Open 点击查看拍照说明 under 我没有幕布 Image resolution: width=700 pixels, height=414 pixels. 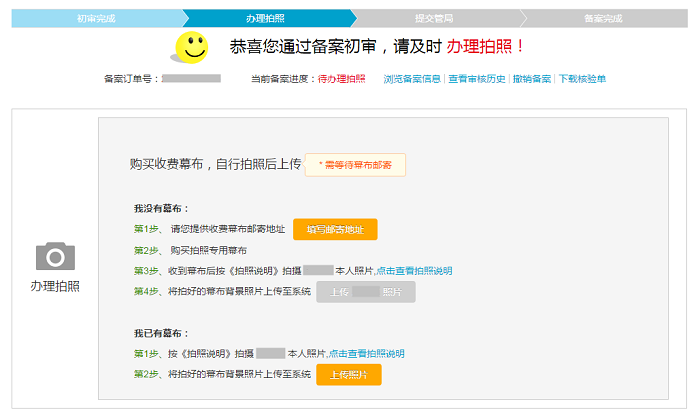pos(414,271)
